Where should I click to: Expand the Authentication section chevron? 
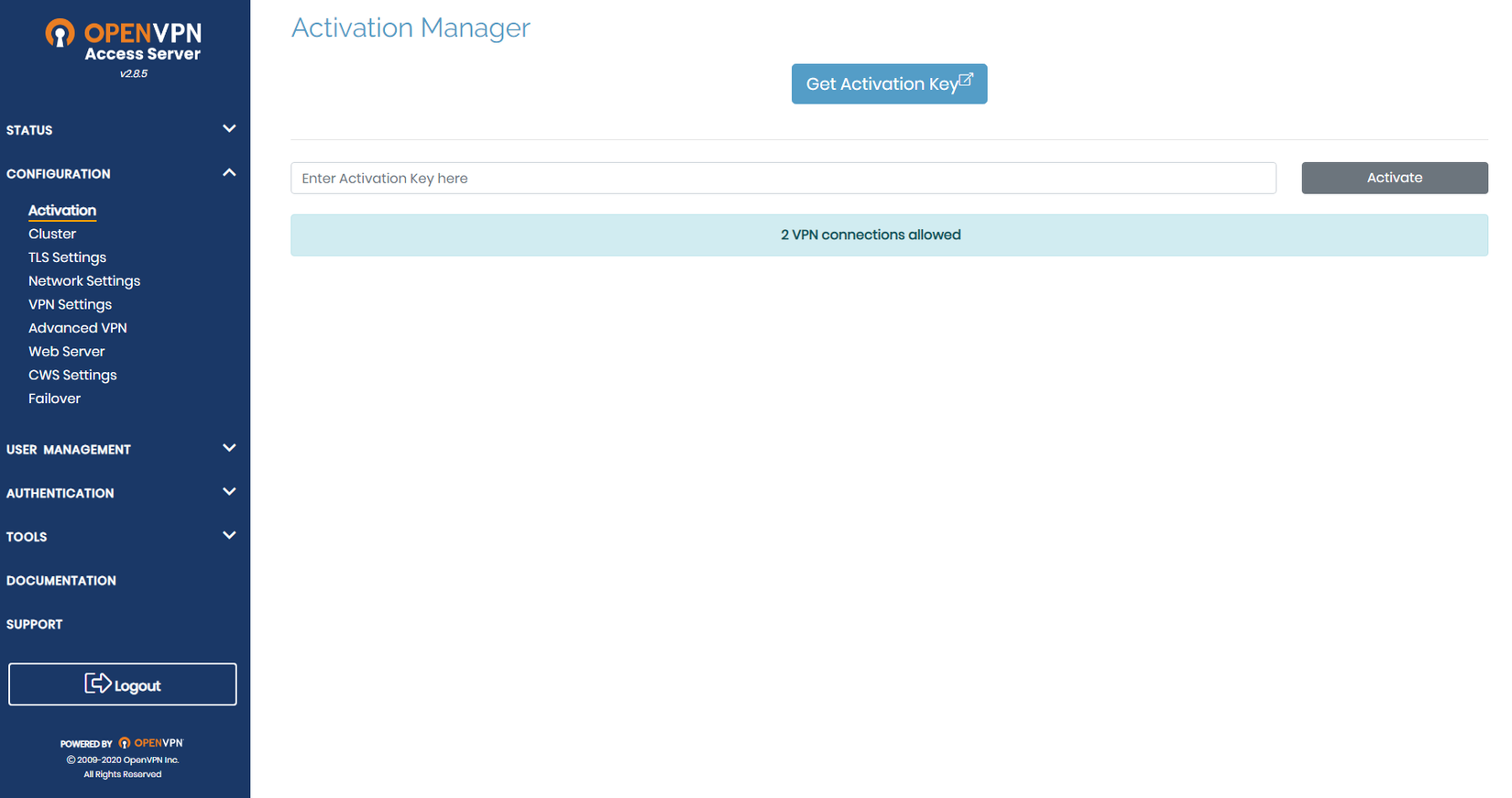(x=229, y=492)
